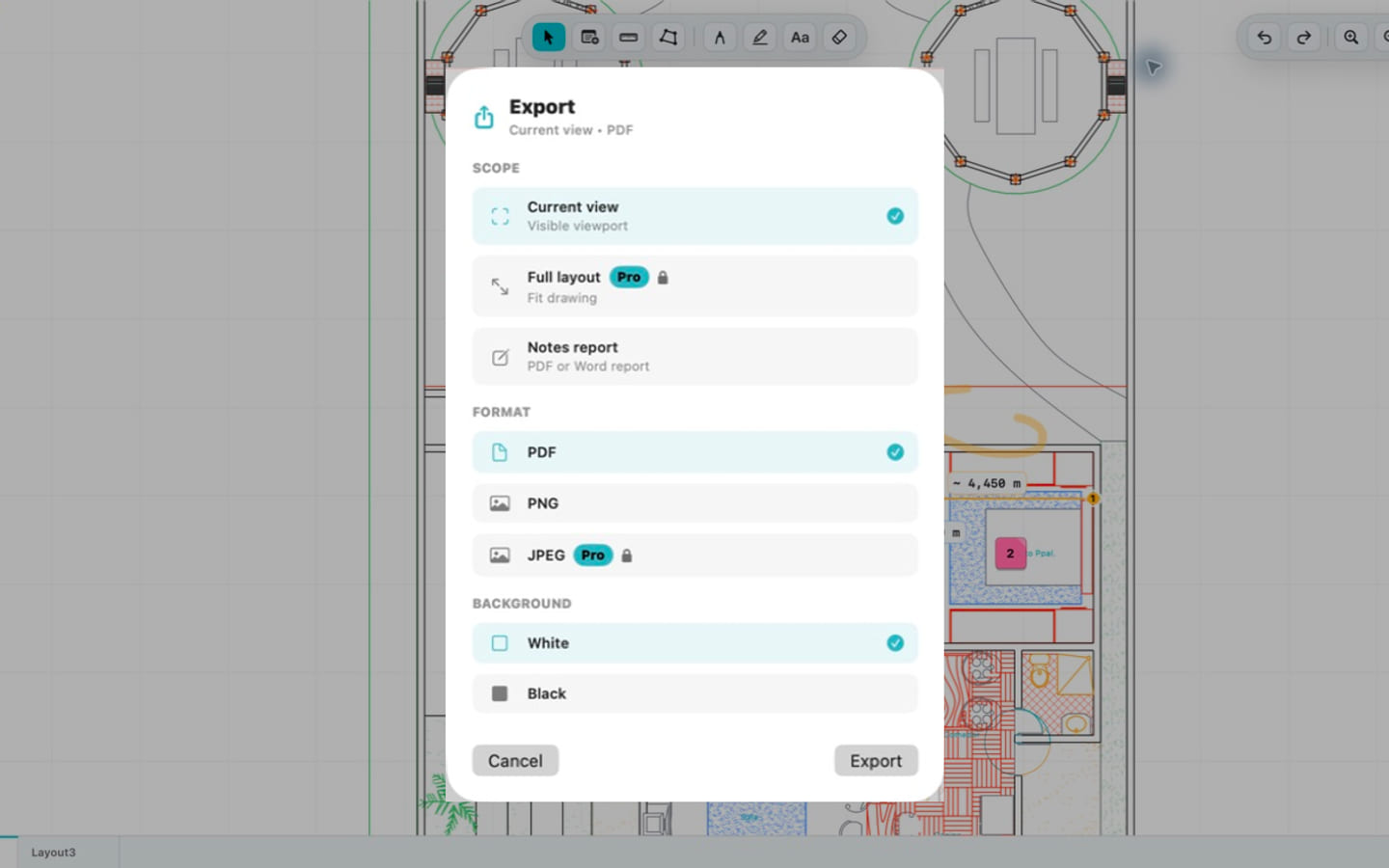This screenshot has height=868, width=1389.
Task: Select White background option
Action: coord(694,643)
